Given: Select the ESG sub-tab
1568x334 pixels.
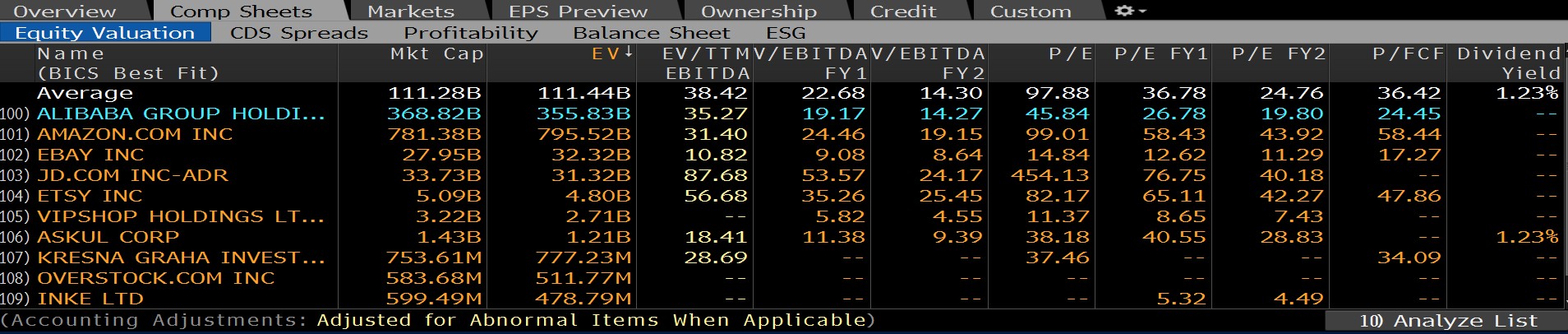Looking at the screenshot, I should [x=786, y=32].
